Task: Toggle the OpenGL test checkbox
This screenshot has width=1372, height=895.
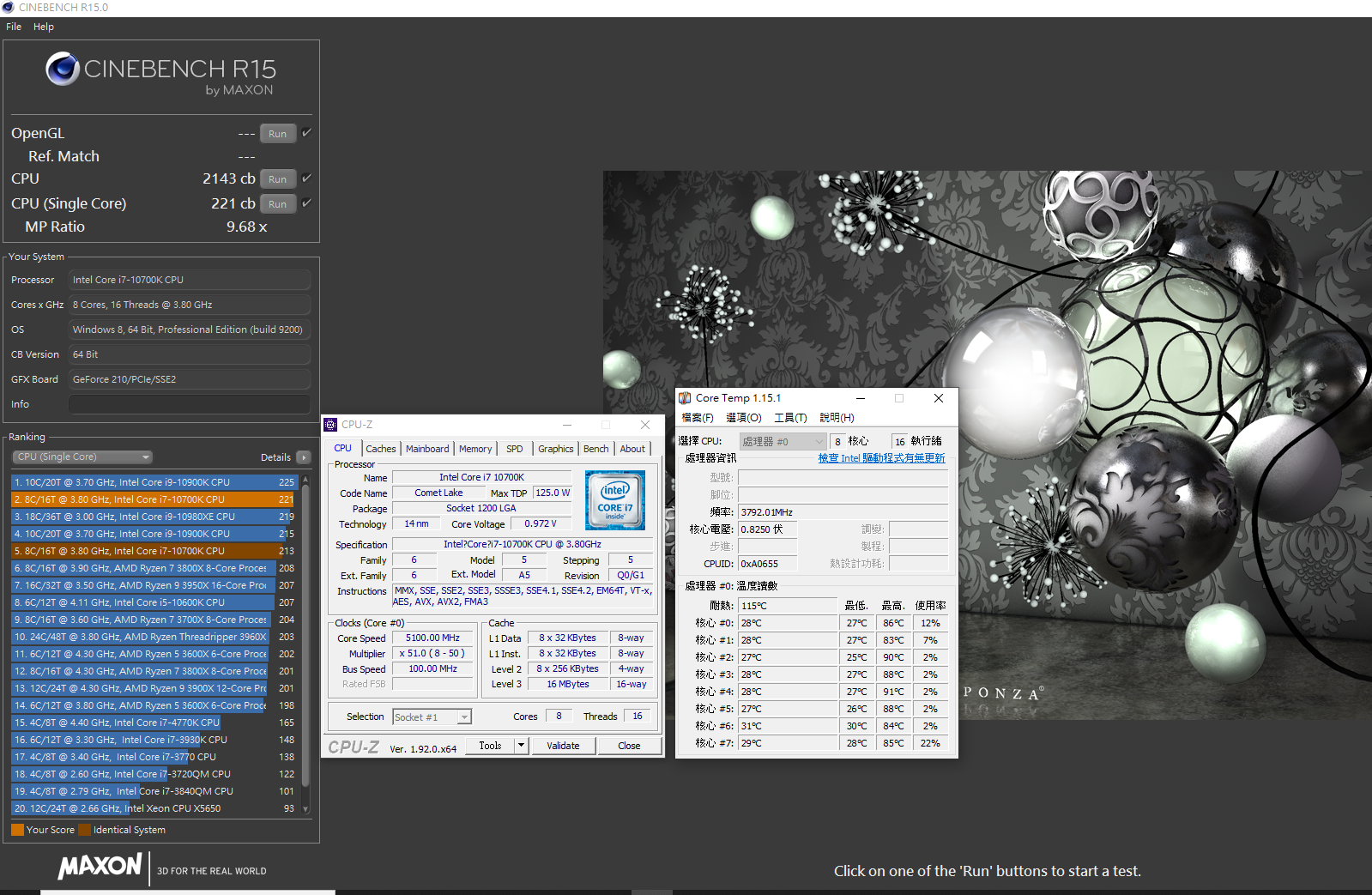Action: pyautogui.click(x=306, y=133)
